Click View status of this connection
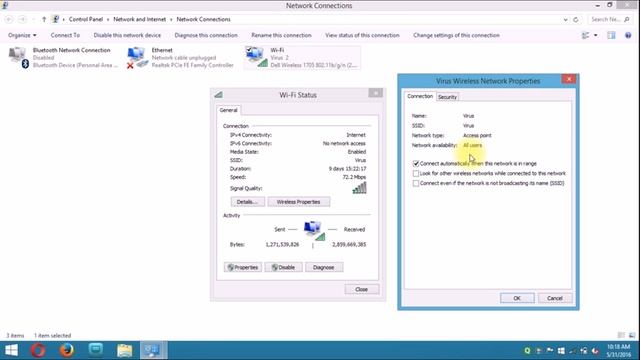 [x=362, y=36]
